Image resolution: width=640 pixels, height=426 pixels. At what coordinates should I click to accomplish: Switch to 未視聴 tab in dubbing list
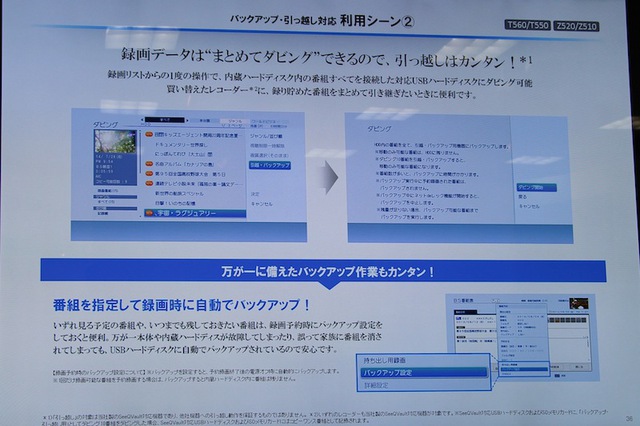coord(205,121)
